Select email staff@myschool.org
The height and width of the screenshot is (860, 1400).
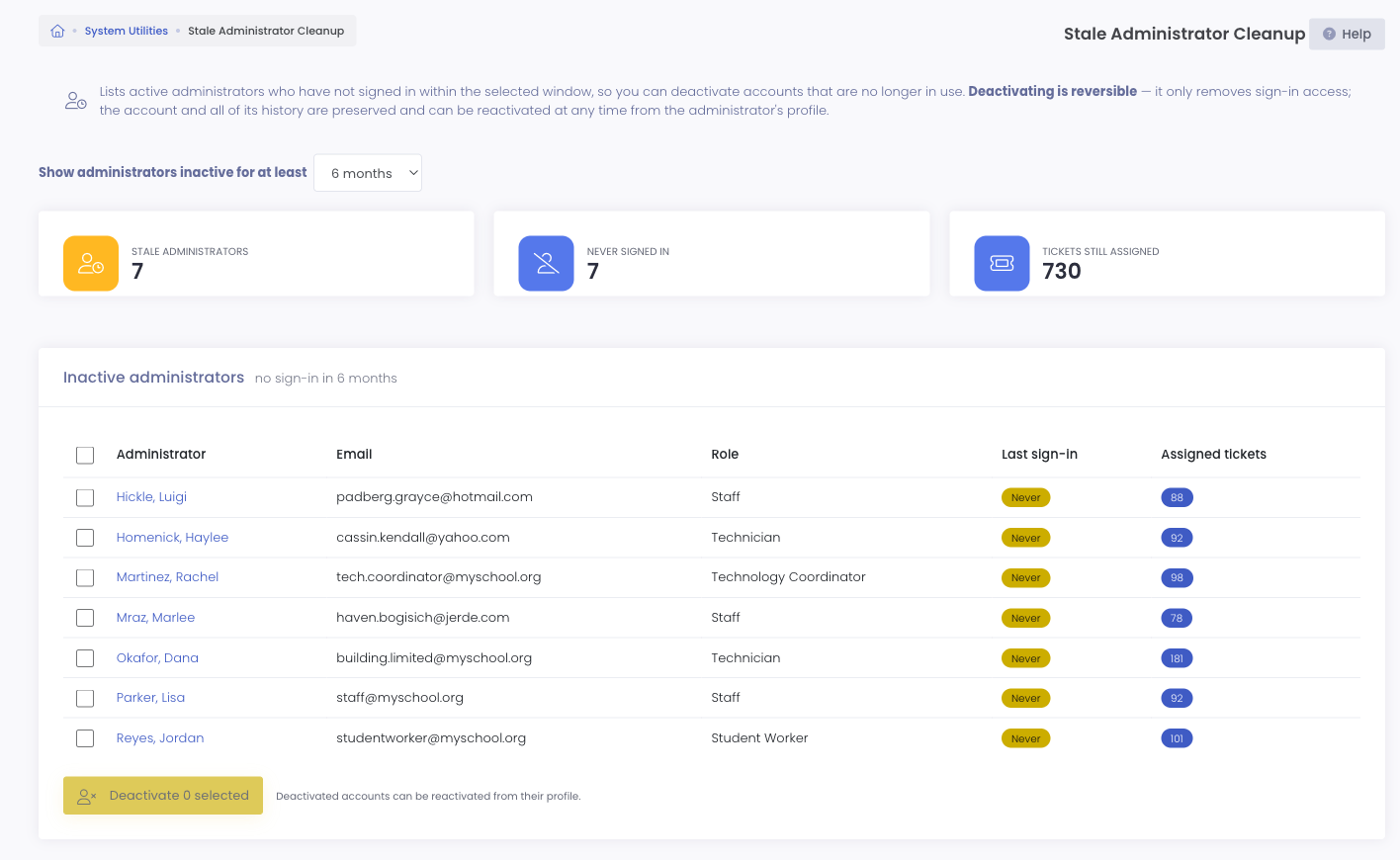pyautogui.click(x=399, y=698)
